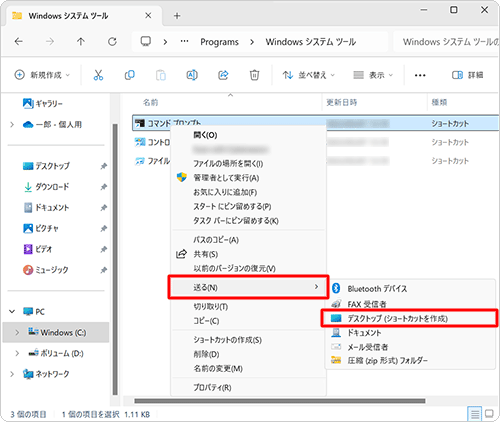500x422 pixels.
Task: Open ビデオ in quick access
Action: 38,249
